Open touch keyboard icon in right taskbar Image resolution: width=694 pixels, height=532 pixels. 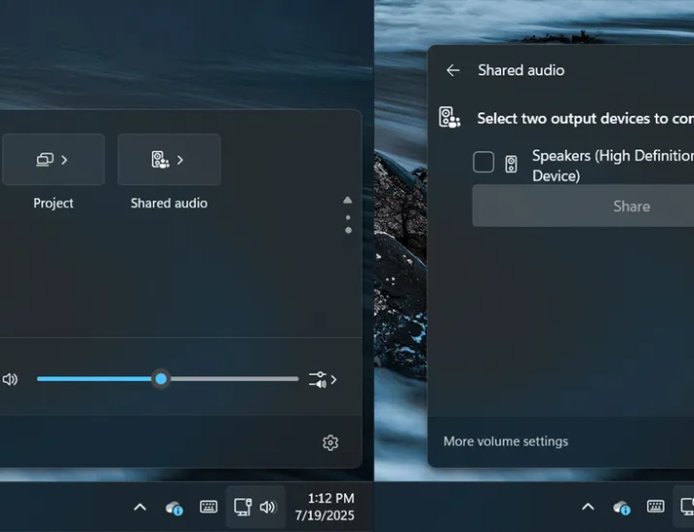(655, 507)
